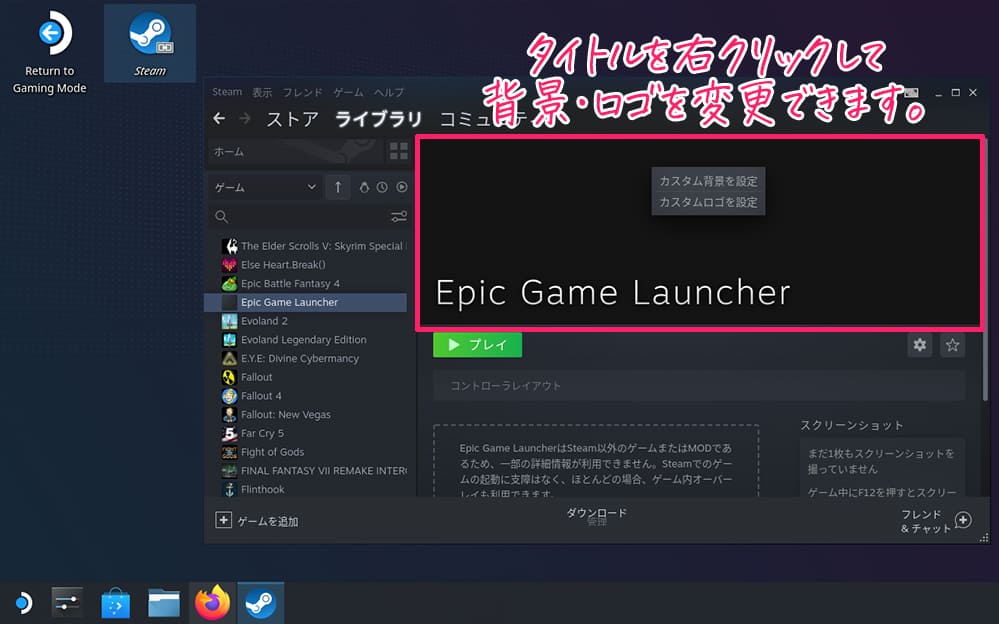Open the 表示 menu

262,92
